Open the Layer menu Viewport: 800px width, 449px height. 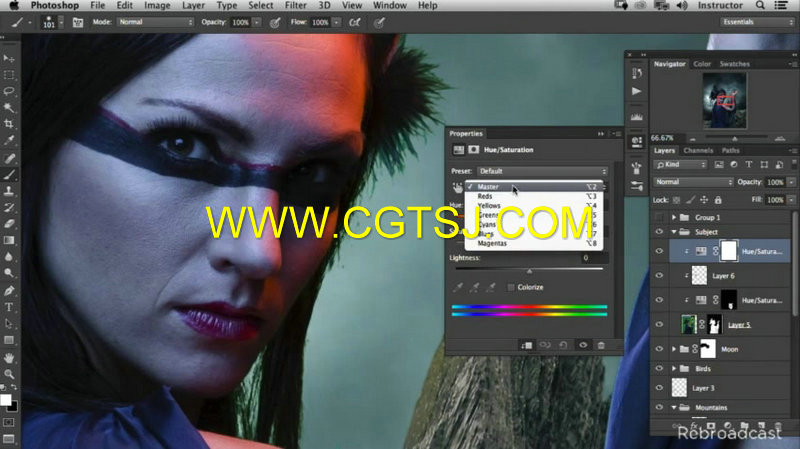pos(193,6)
